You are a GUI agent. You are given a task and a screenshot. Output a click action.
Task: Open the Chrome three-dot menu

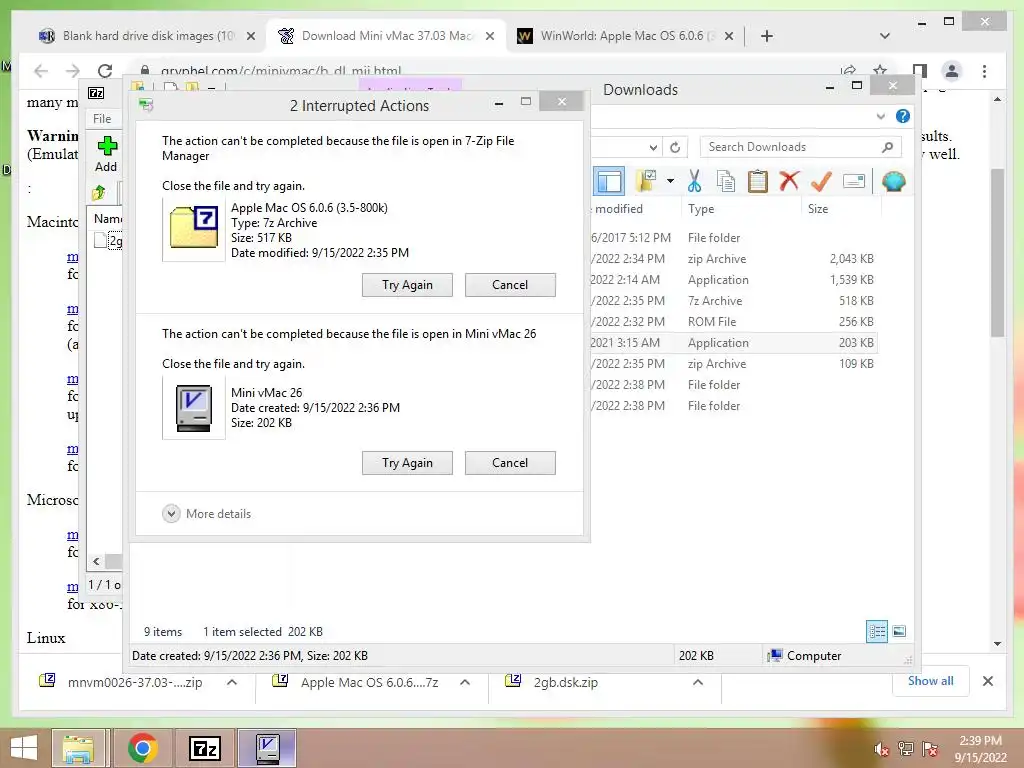pos(984,71)
